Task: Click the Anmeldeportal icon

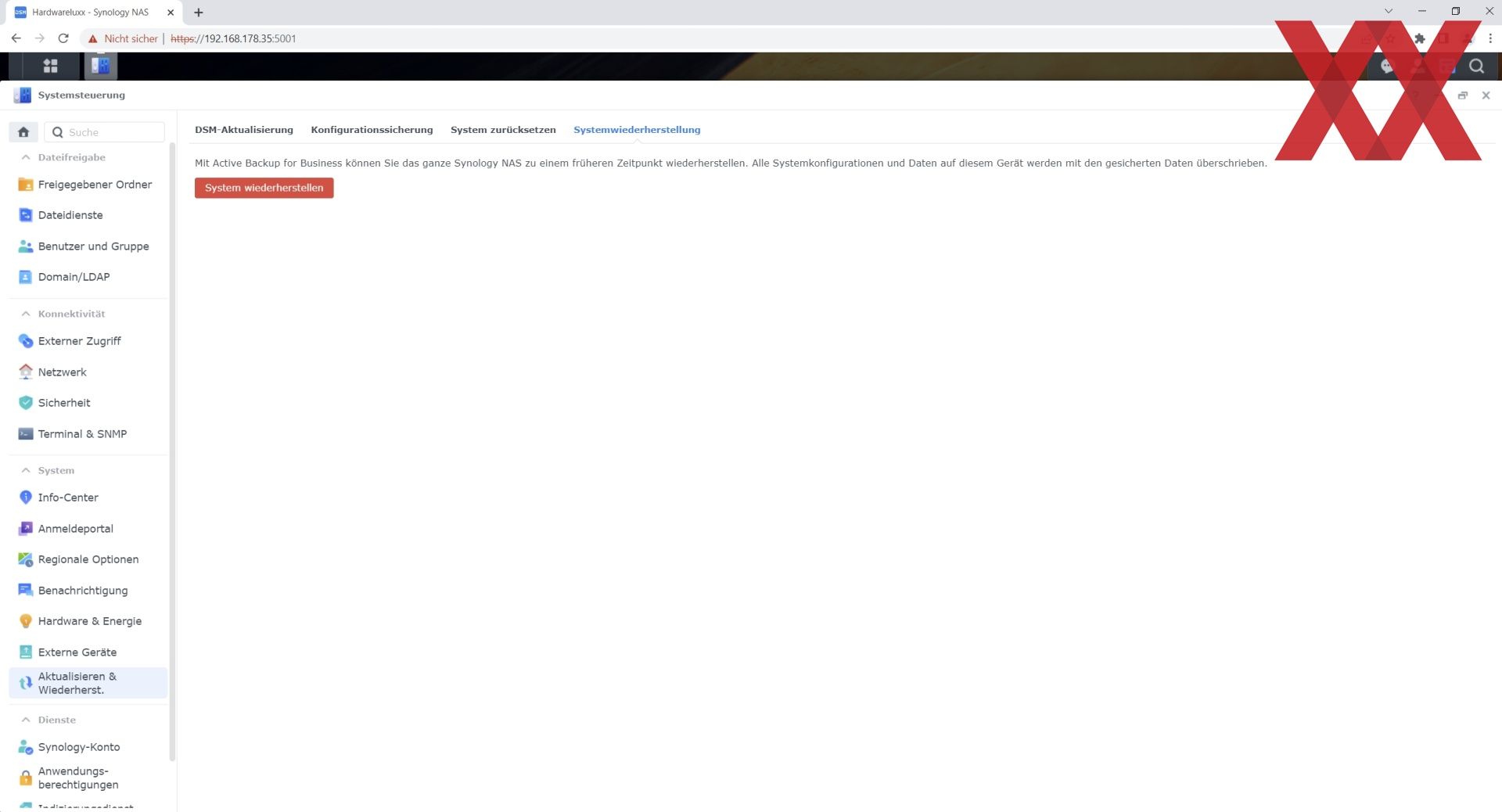Action: (x=26, y=529)
